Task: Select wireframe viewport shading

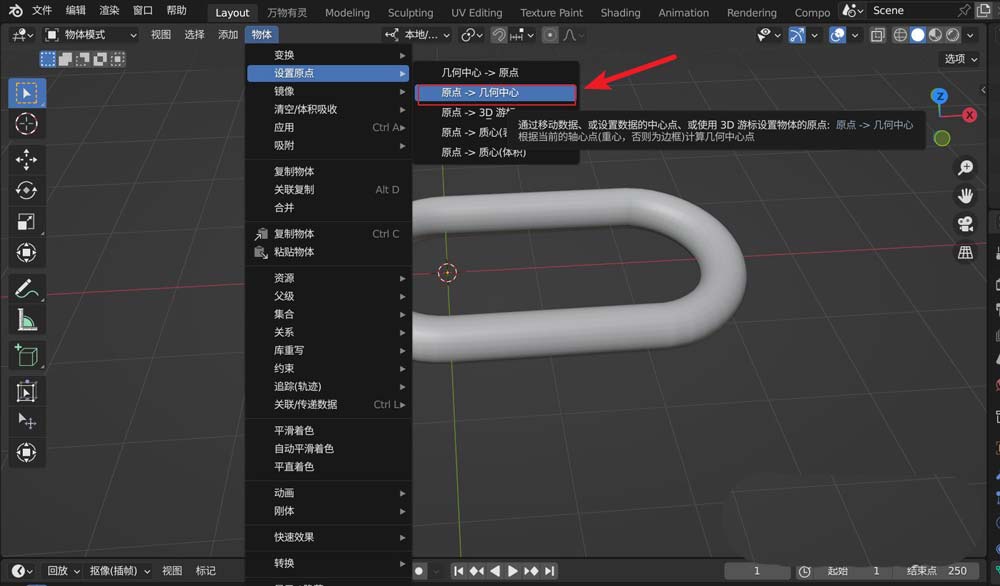Action: coord(899,35)
